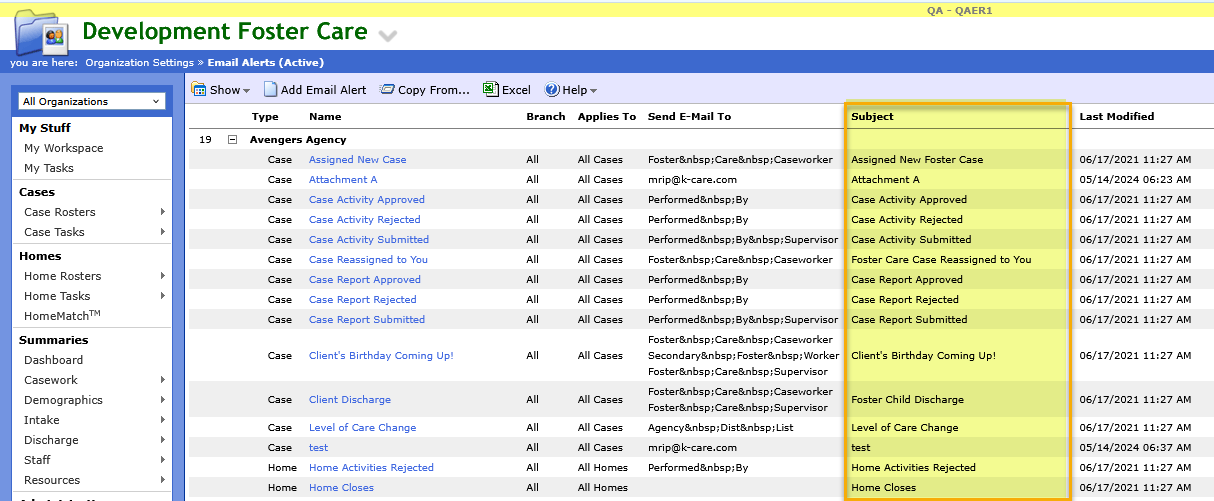This screenshot has width=1214, height=501.
Task: Click the Copy From icon
Action: coord(387,90)
